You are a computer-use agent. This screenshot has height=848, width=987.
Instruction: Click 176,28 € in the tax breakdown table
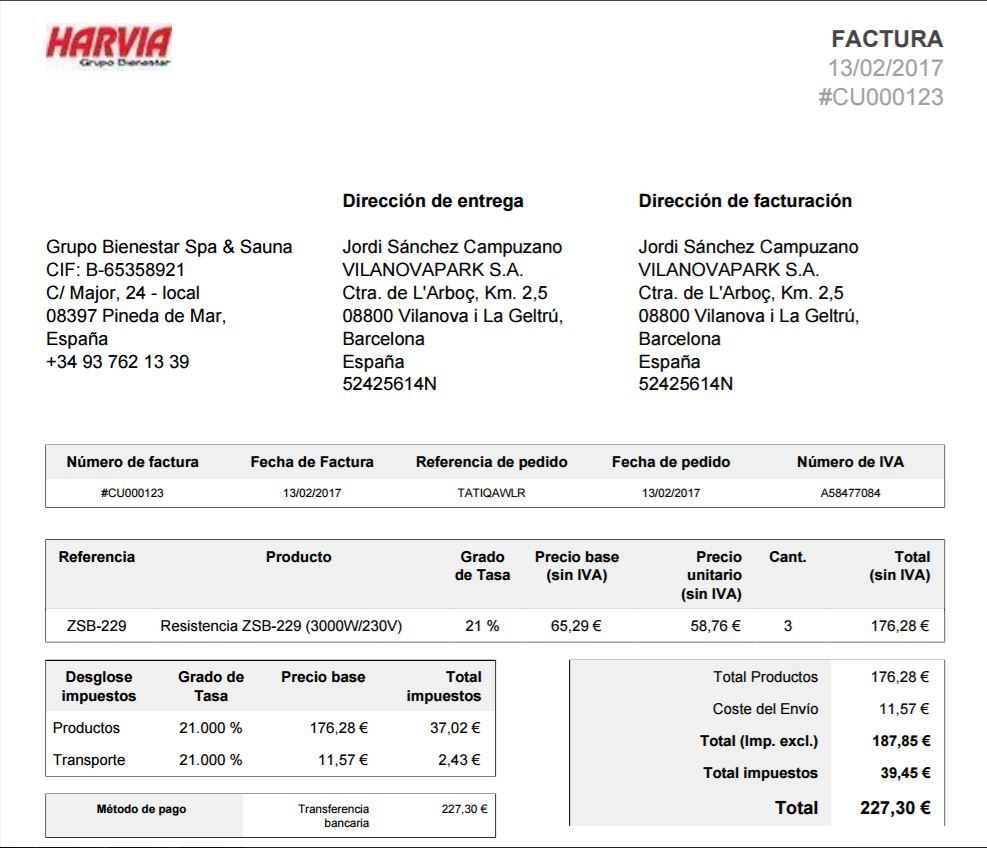pos(339,728)
